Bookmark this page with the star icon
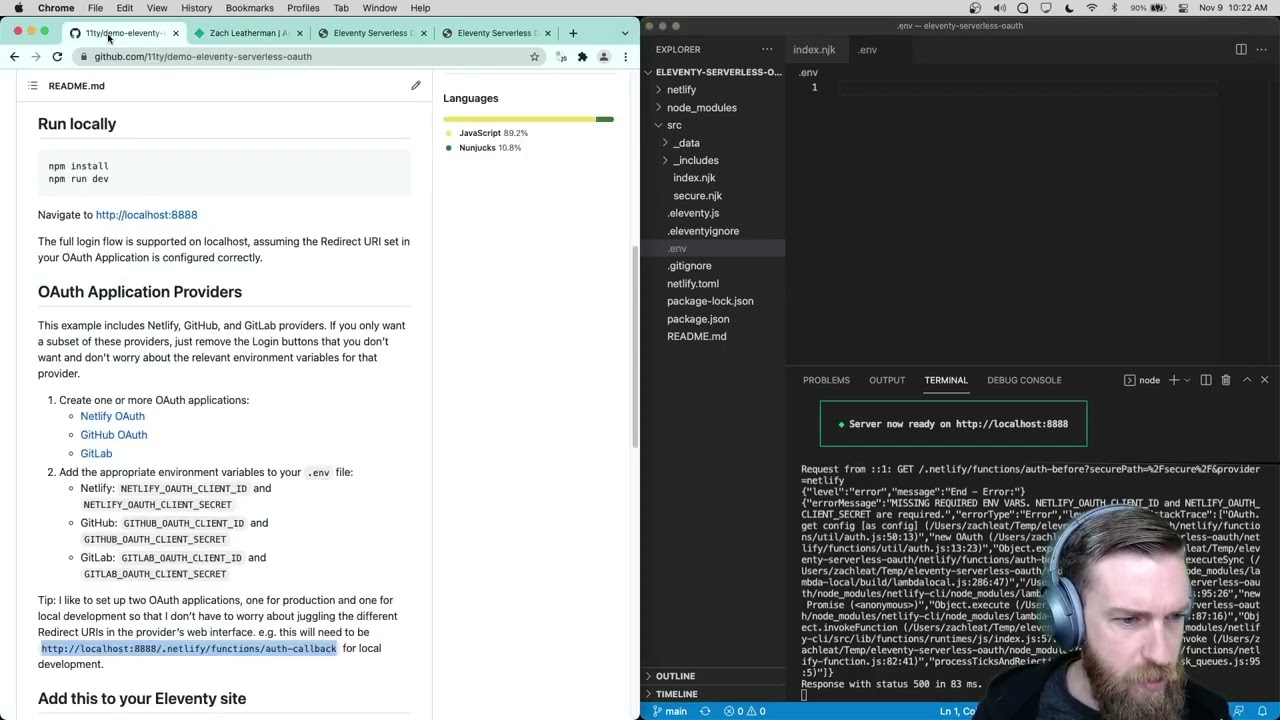 [x=534, y=57]
